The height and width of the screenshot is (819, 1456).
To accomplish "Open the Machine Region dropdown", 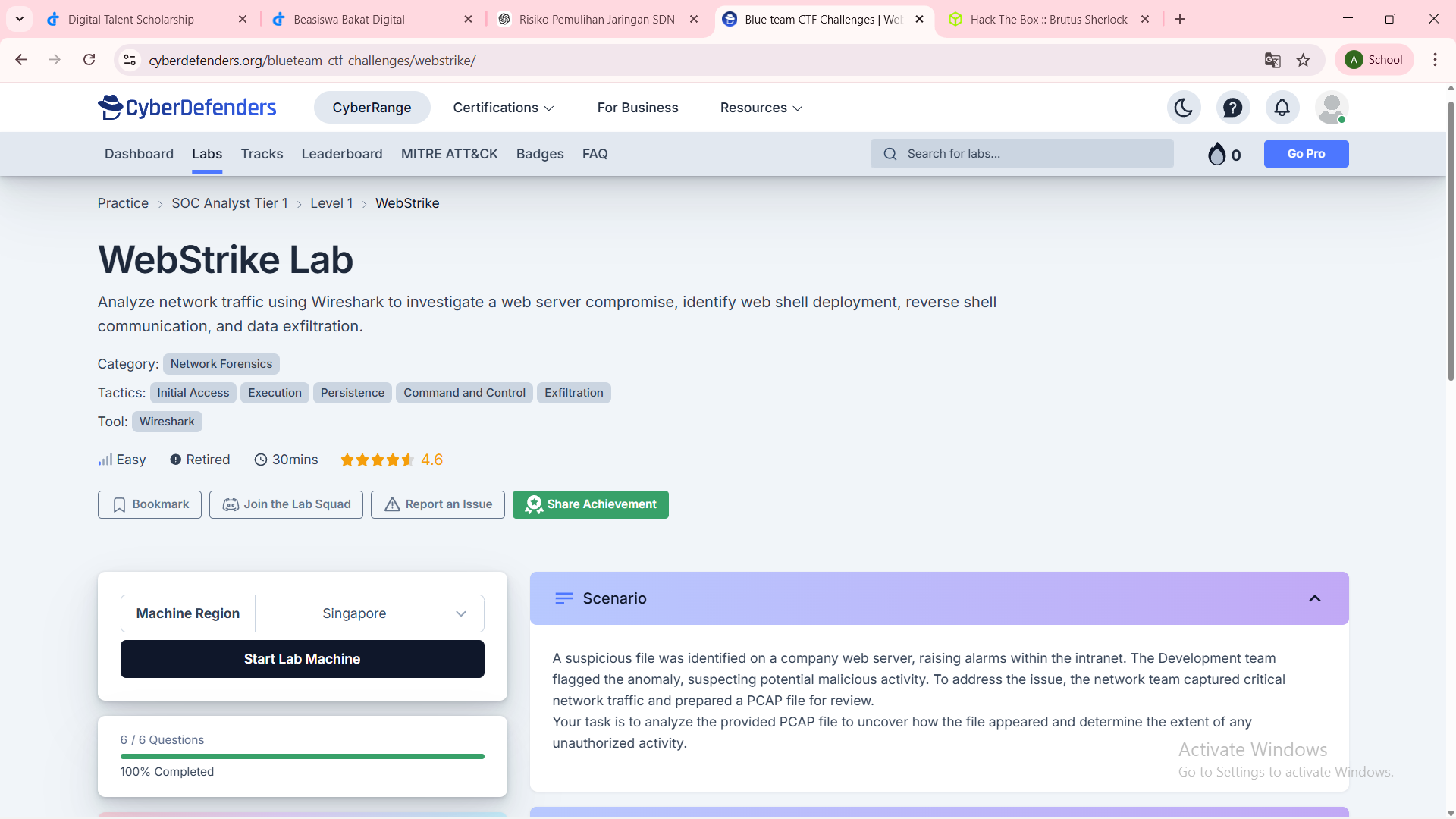I will (x=369, y=613).
